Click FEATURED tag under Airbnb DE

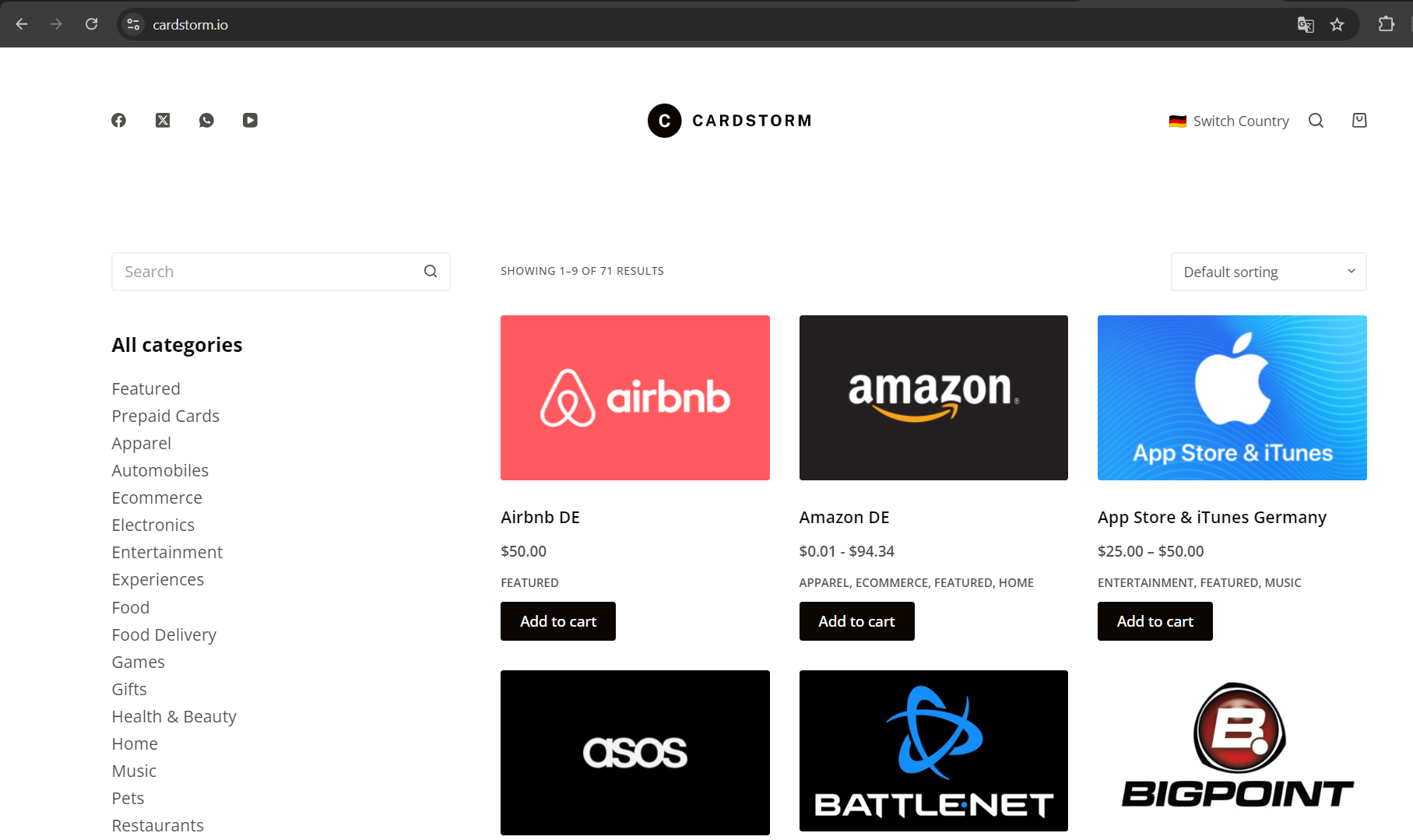pyautogui.click(x=529, y=582)
